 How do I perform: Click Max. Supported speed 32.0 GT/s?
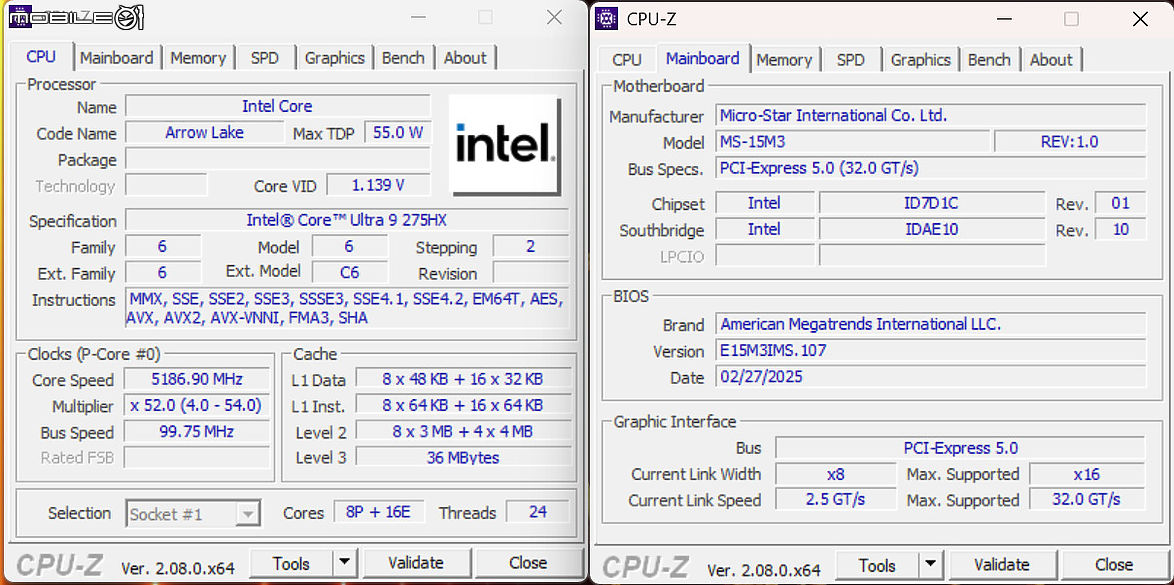[1087, 500]
